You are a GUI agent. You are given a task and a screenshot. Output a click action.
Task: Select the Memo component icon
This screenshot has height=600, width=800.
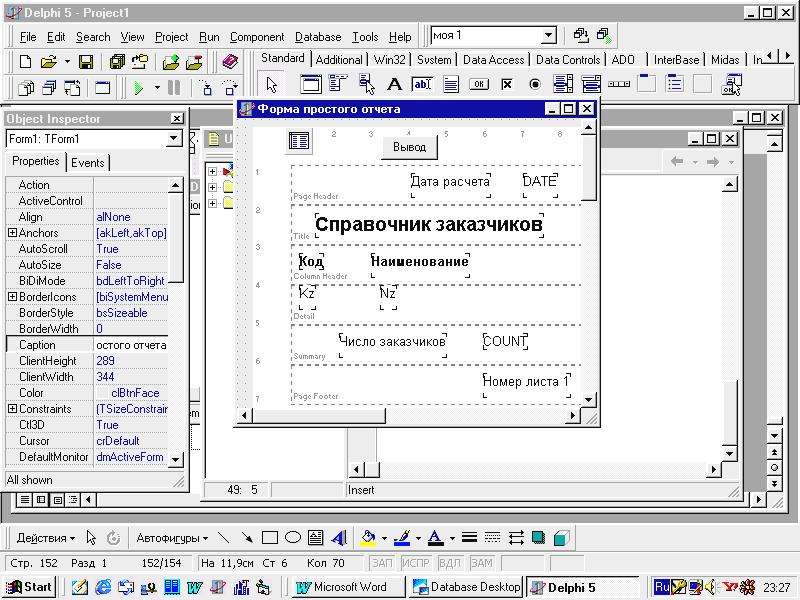[x=451, y=84]
